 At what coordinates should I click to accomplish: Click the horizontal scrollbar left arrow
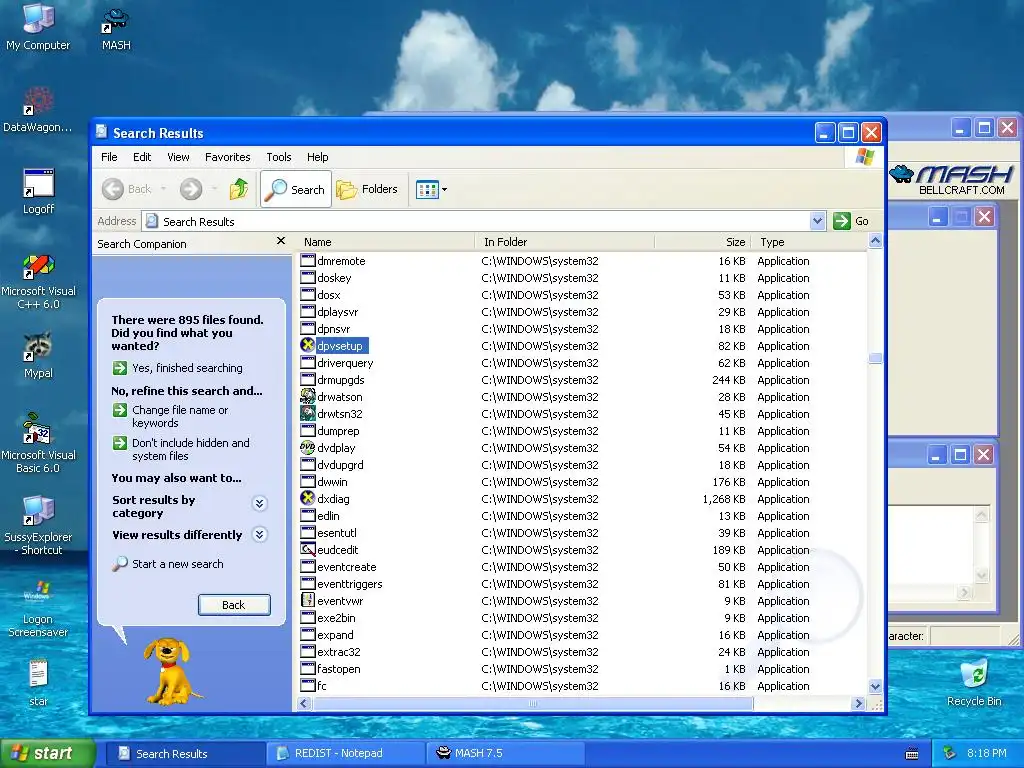[x=304, y=703]
